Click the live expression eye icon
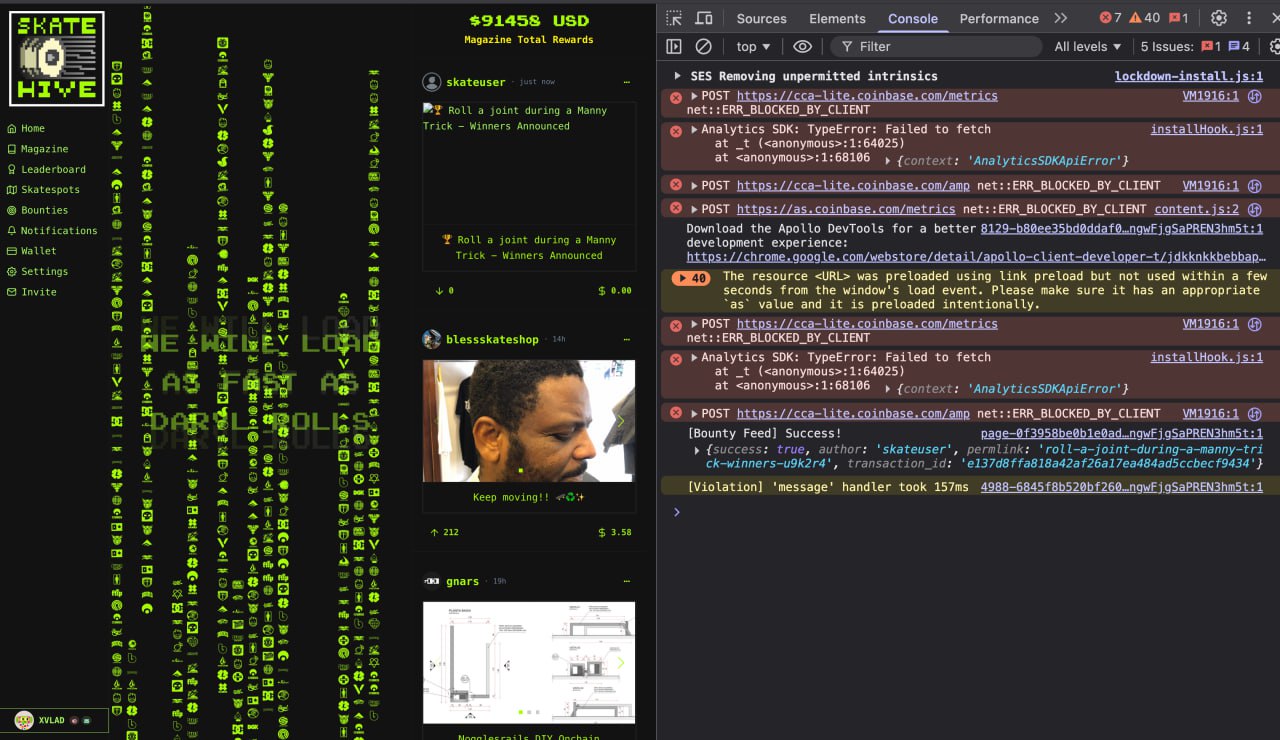1280x740 pixels. (802, 46)
